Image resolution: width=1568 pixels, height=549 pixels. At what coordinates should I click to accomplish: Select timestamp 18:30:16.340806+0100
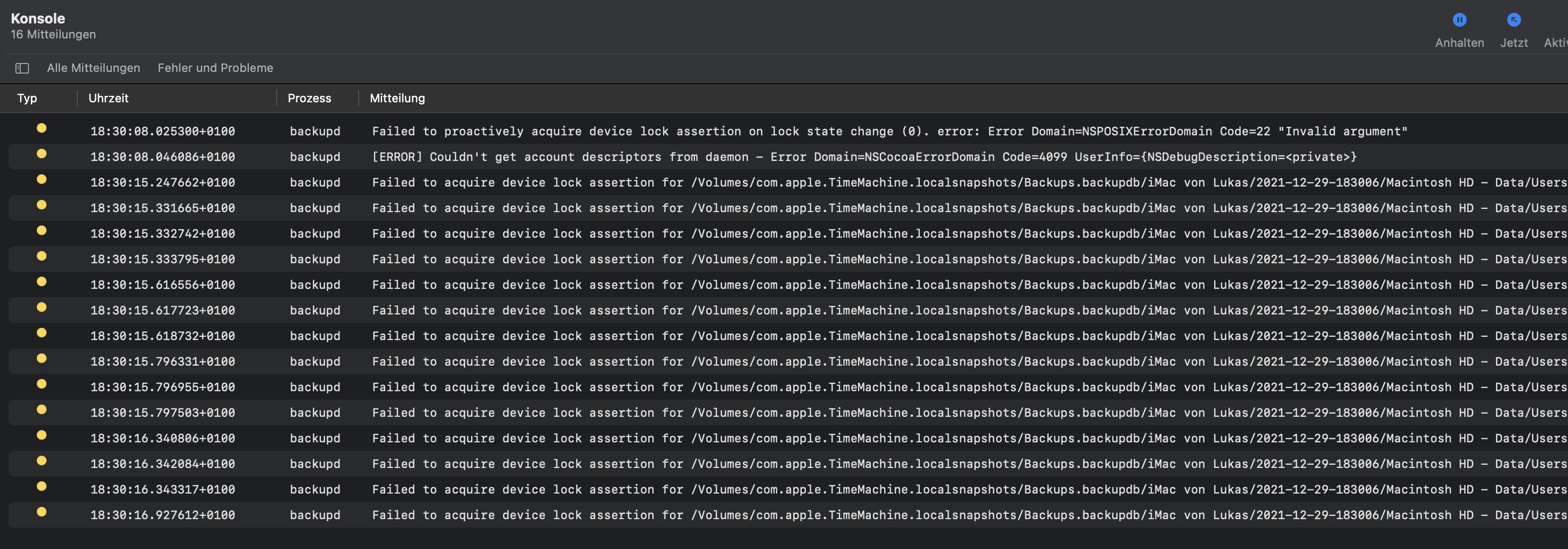[x=163, y=438]
